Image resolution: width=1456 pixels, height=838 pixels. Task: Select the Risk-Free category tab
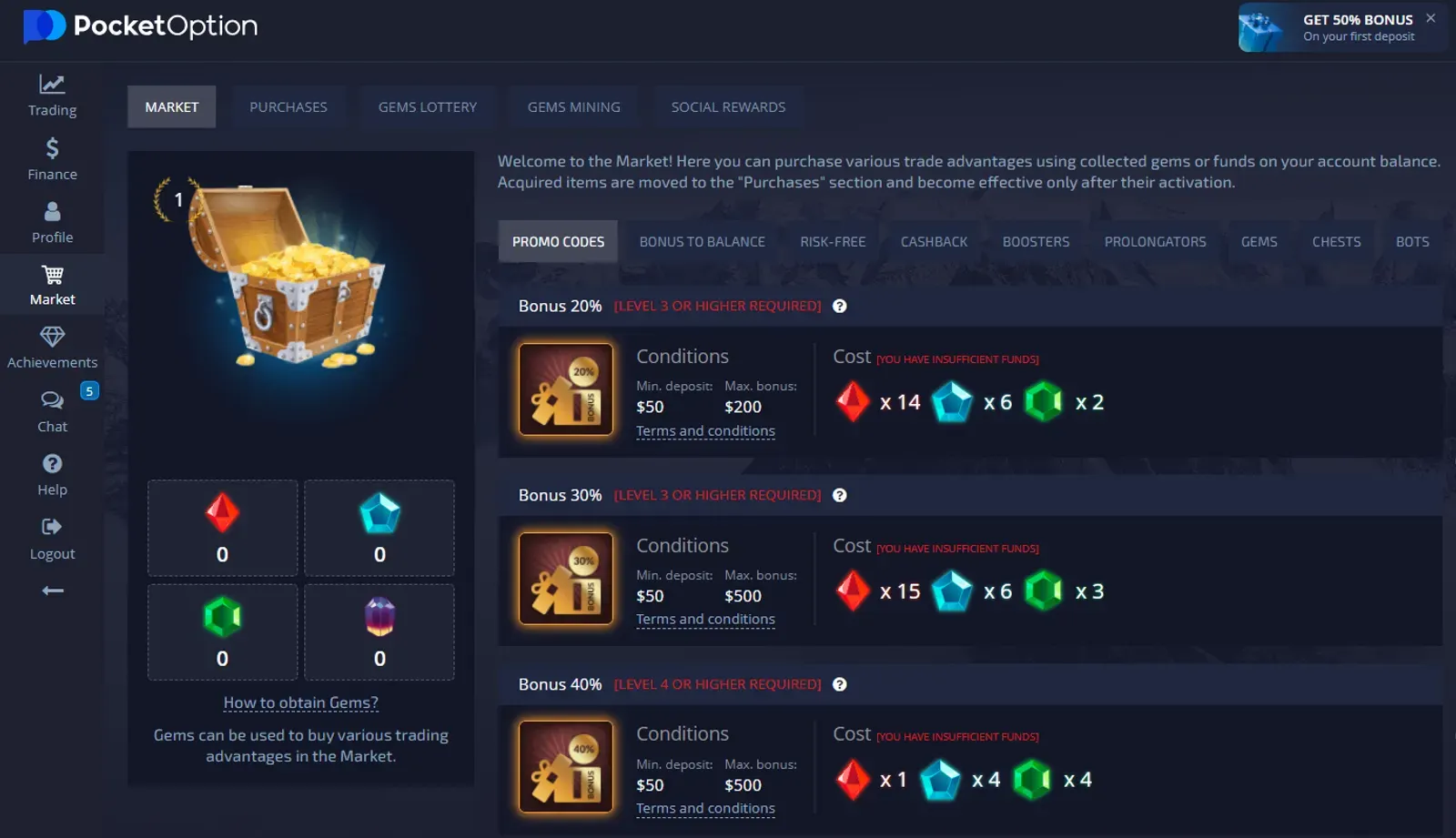click(833, 241)
